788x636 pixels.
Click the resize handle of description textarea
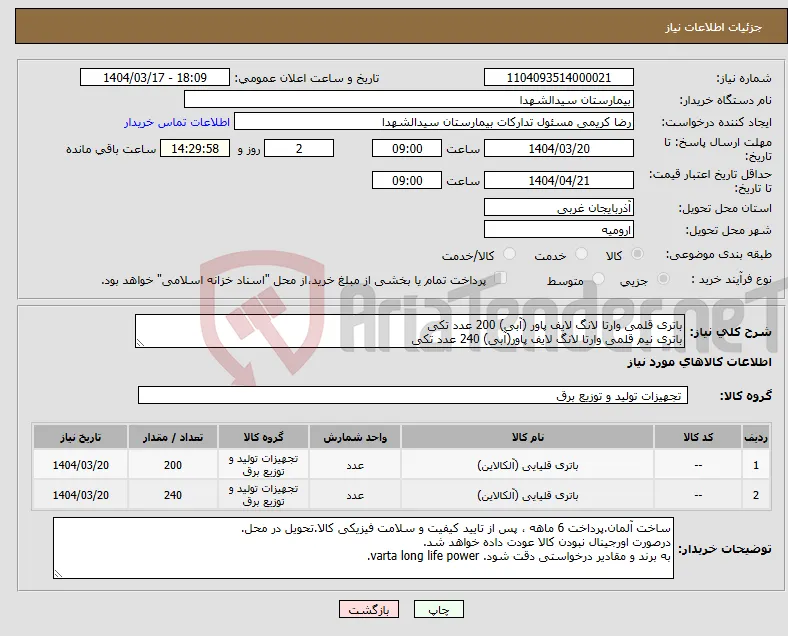(x=140, y=343)
